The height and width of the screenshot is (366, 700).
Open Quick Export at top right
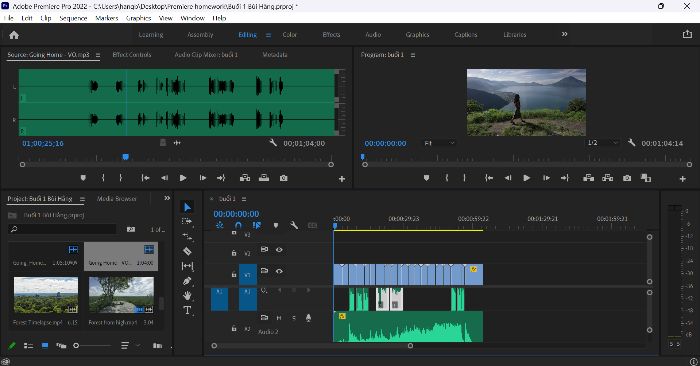687,34
